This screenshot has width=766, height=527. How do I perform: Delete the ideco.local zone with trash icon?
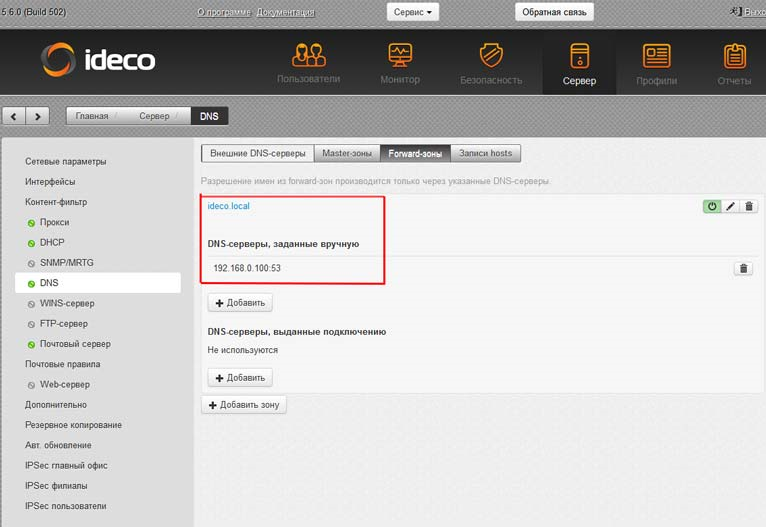[x=749, y=207]
